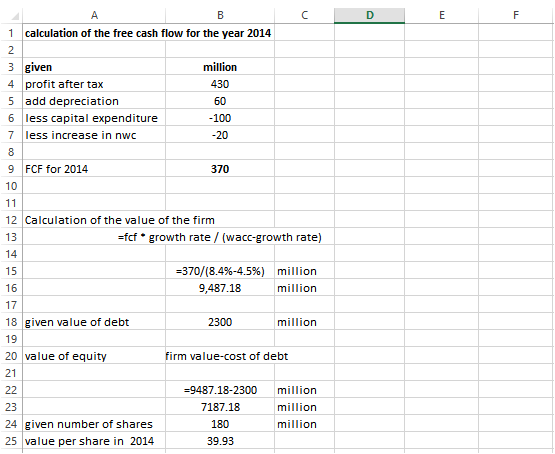The height and width of the screenshot is (454, 555).
Task: Click the number of shares cell 180
Action: tap(220, 424)
